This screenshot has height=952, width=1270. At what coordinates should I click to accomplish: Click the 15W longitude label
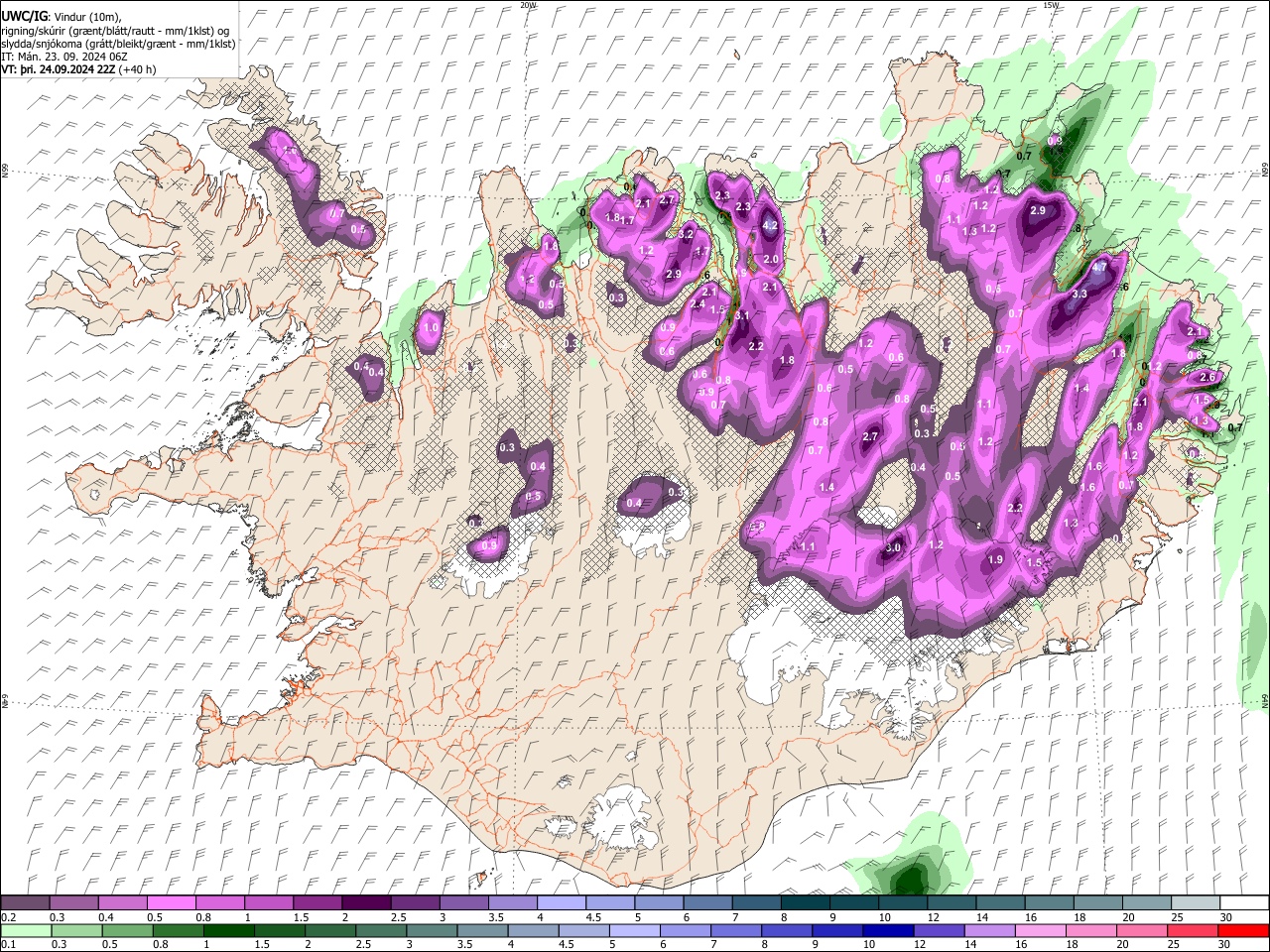click(1052, 5)
